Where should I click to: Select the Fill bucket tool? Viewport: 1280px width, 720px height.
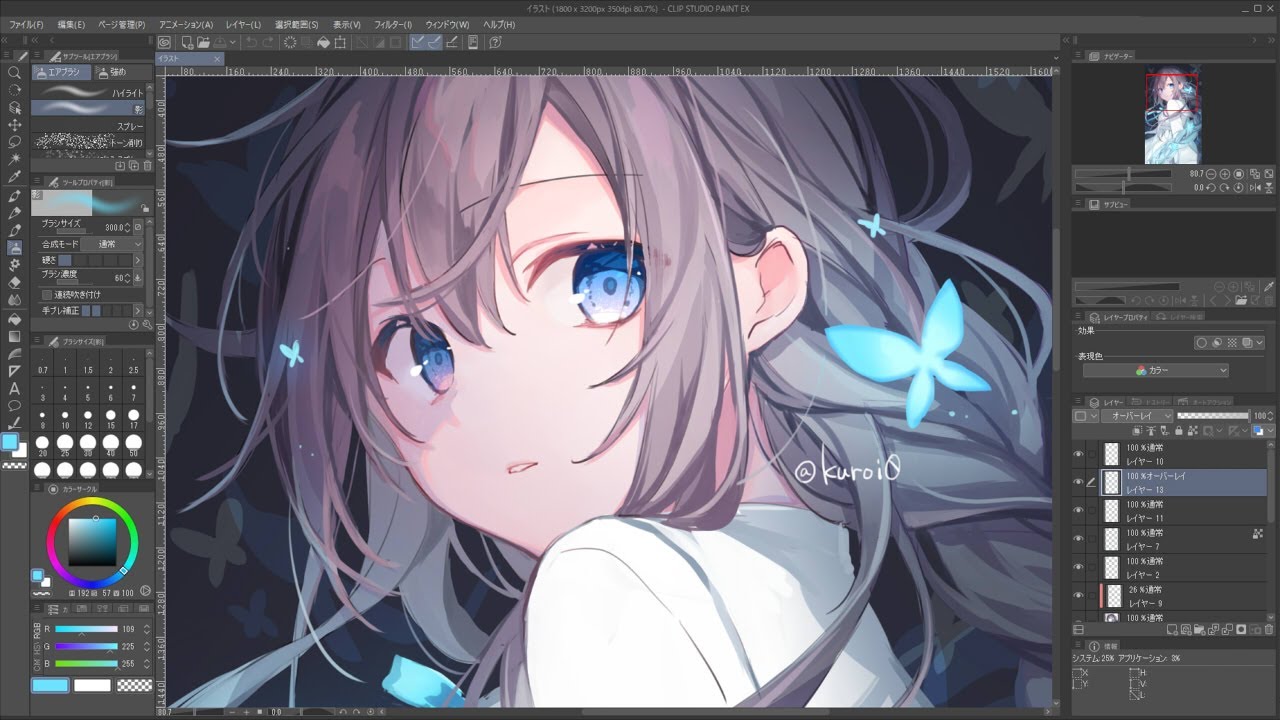click(15, 318)
